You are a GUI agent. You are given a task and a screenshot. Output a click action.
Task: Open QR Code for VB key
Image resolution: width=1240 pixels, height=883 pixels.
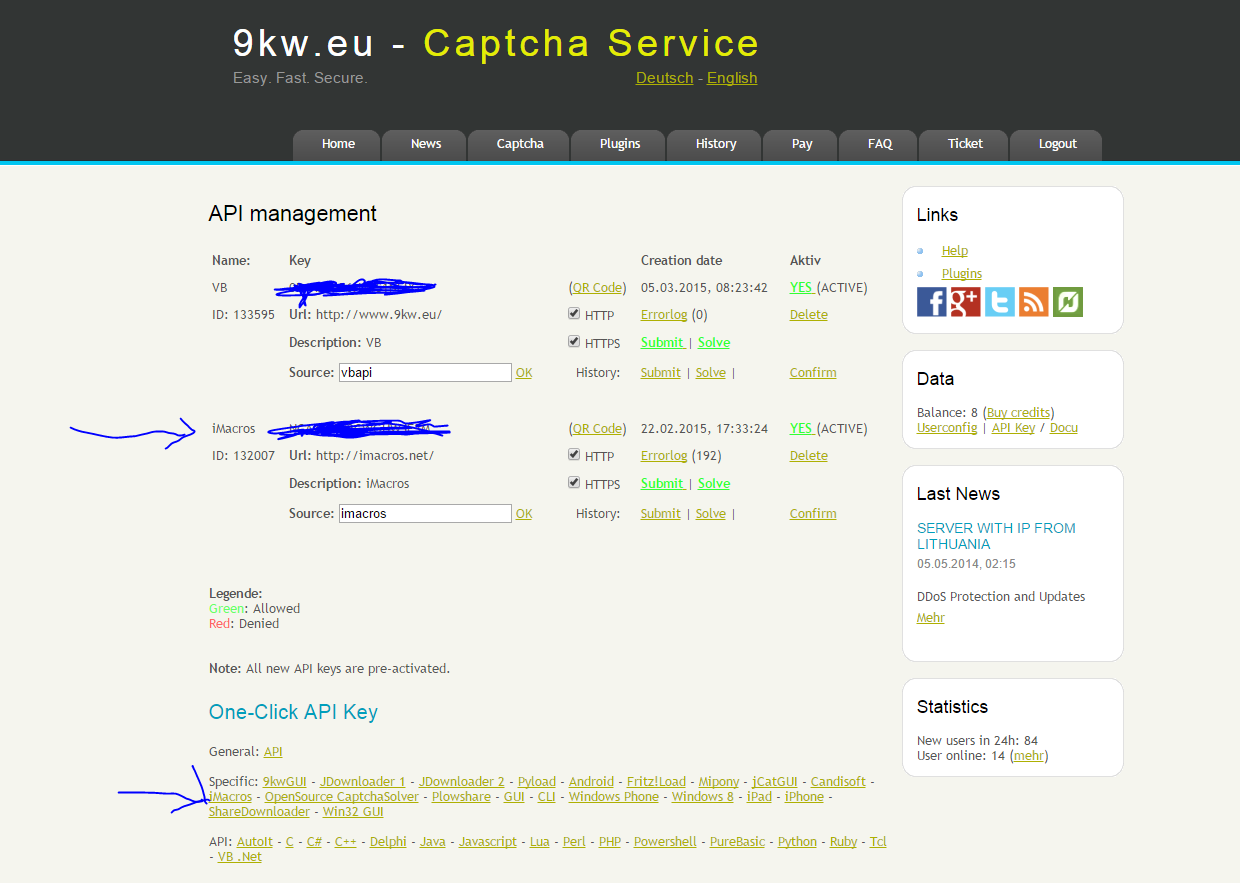point(597,288)
